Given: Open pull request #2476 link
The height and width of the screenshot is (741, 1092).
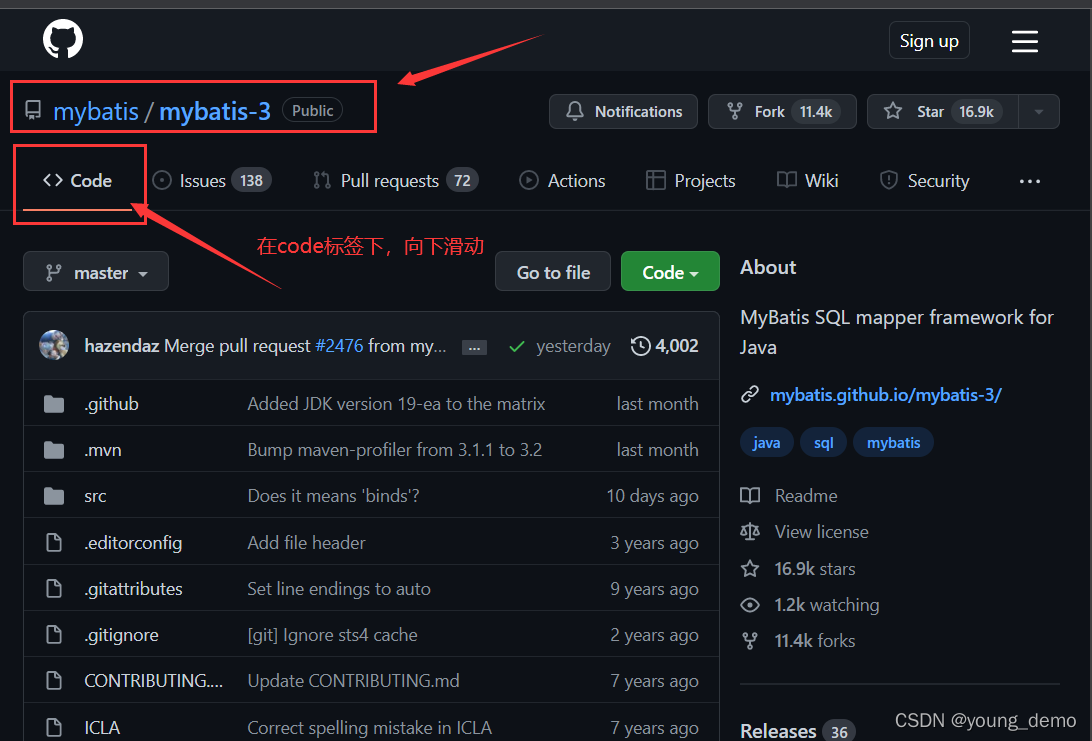Looking at the screenshot, I should [340, 345].
